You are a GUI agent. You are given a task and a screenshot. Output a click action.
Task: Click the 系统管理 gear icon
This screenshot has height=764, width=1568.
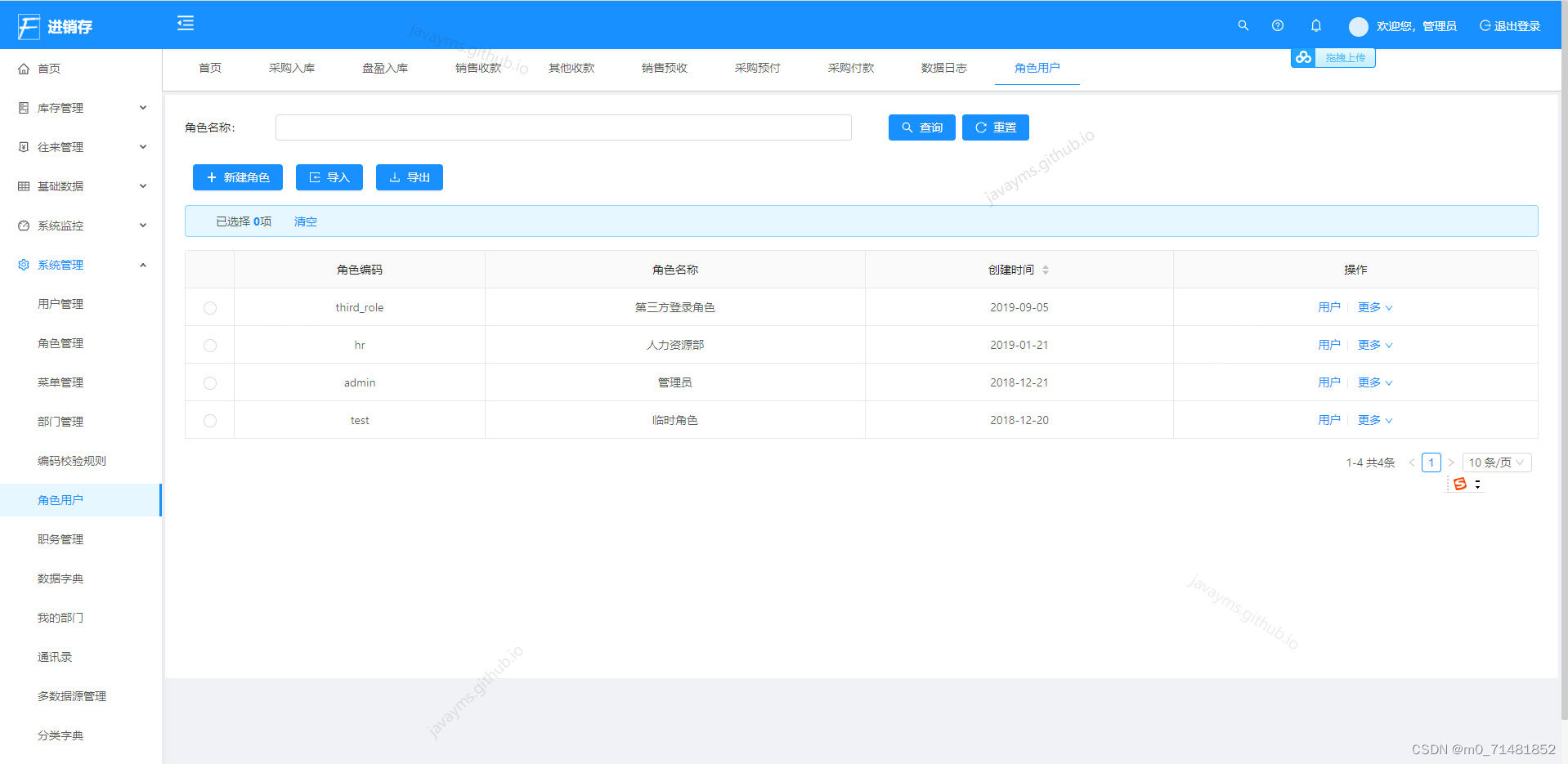coord(24,265)
